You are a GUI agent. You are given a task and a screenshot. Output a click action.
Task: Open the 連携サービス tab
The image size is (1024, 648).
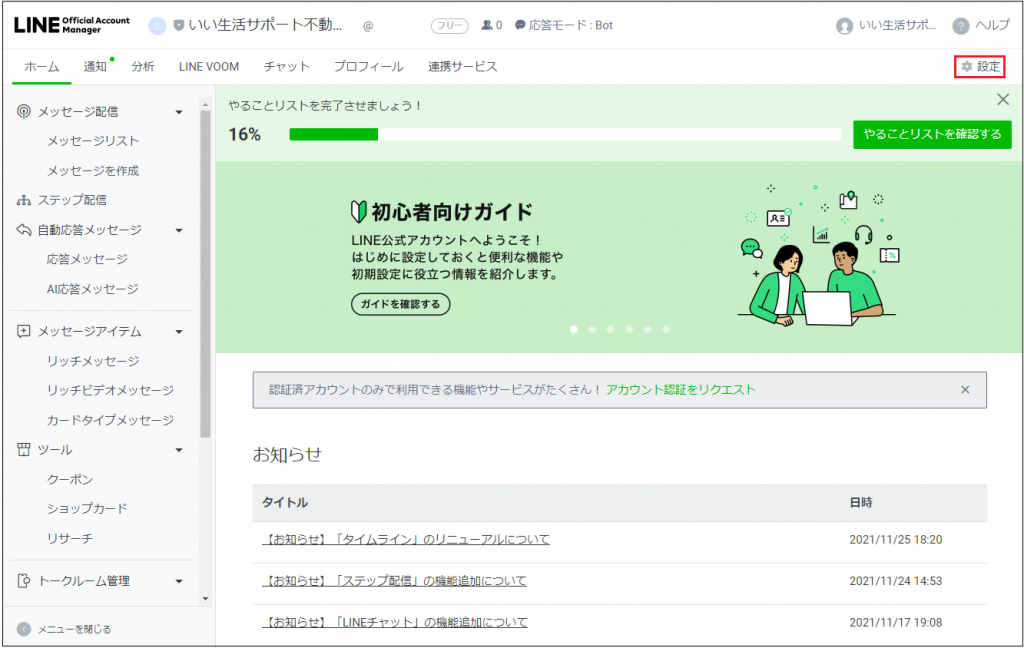[x=462, y=67]
